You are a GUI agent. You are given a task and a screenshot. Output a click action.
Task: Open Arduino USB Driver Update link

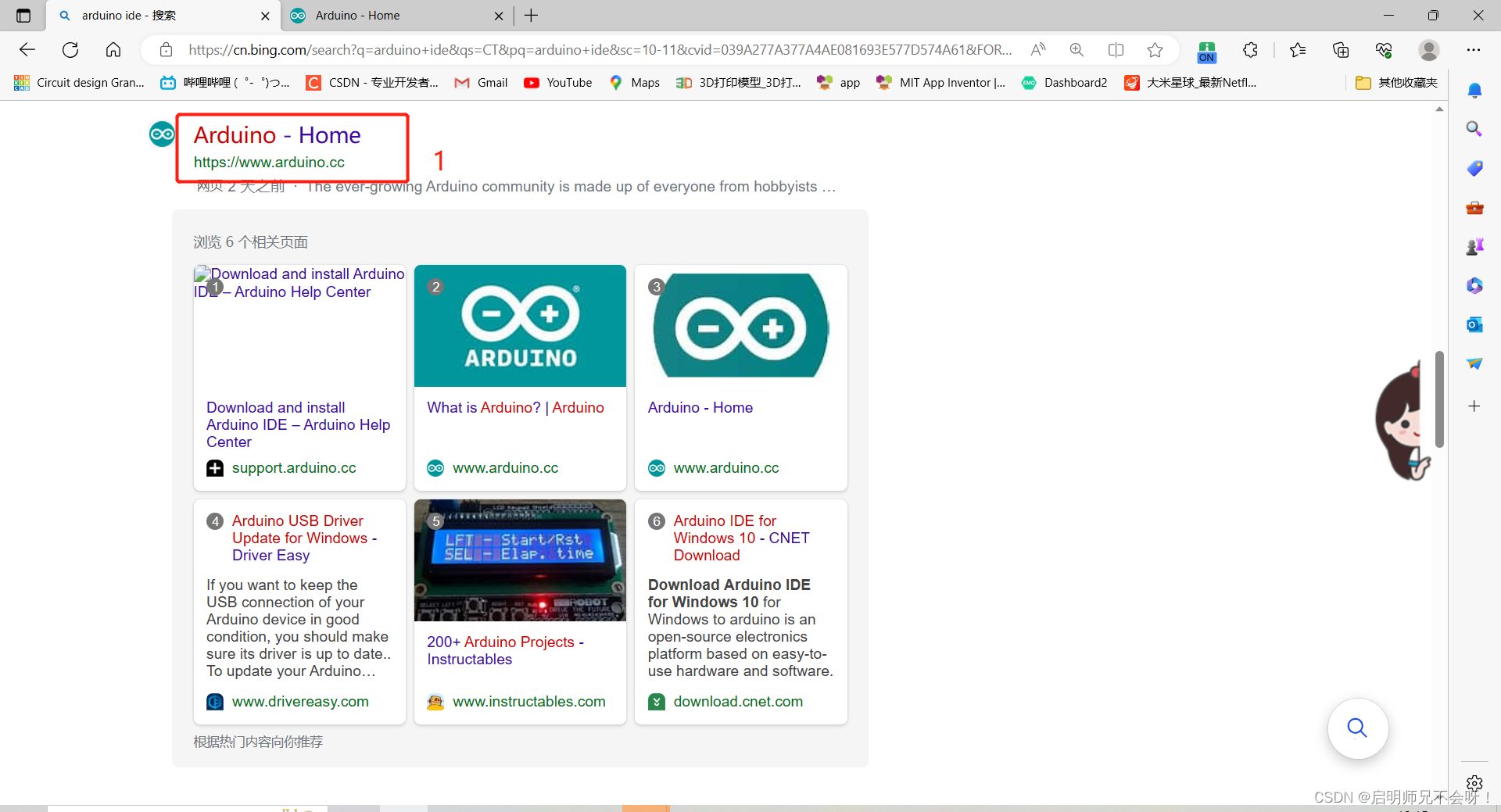(x=304, y=538)
